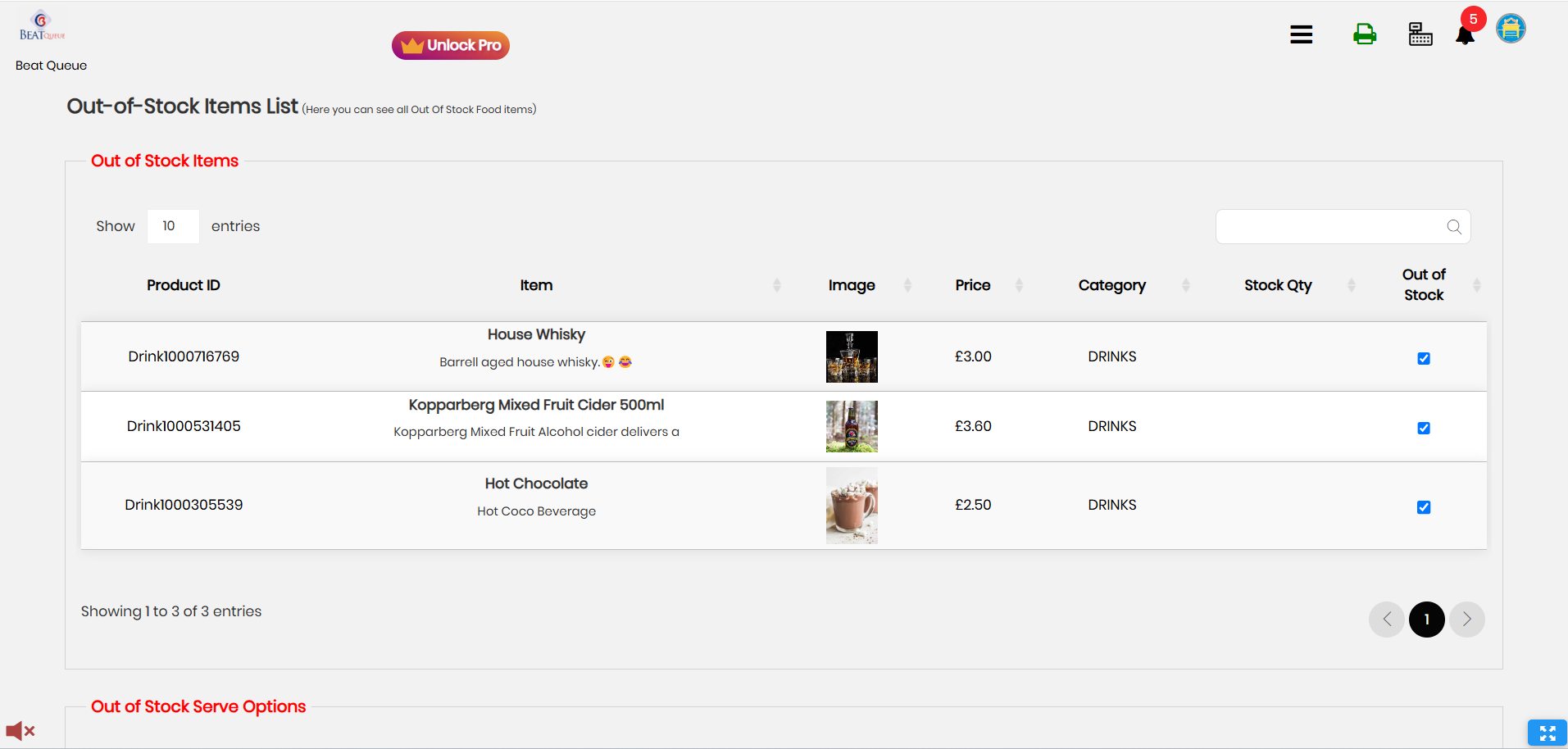Sort table by Stock Qty column
The width and height of the screenshot is (1568, 749).
point(1277,285)
